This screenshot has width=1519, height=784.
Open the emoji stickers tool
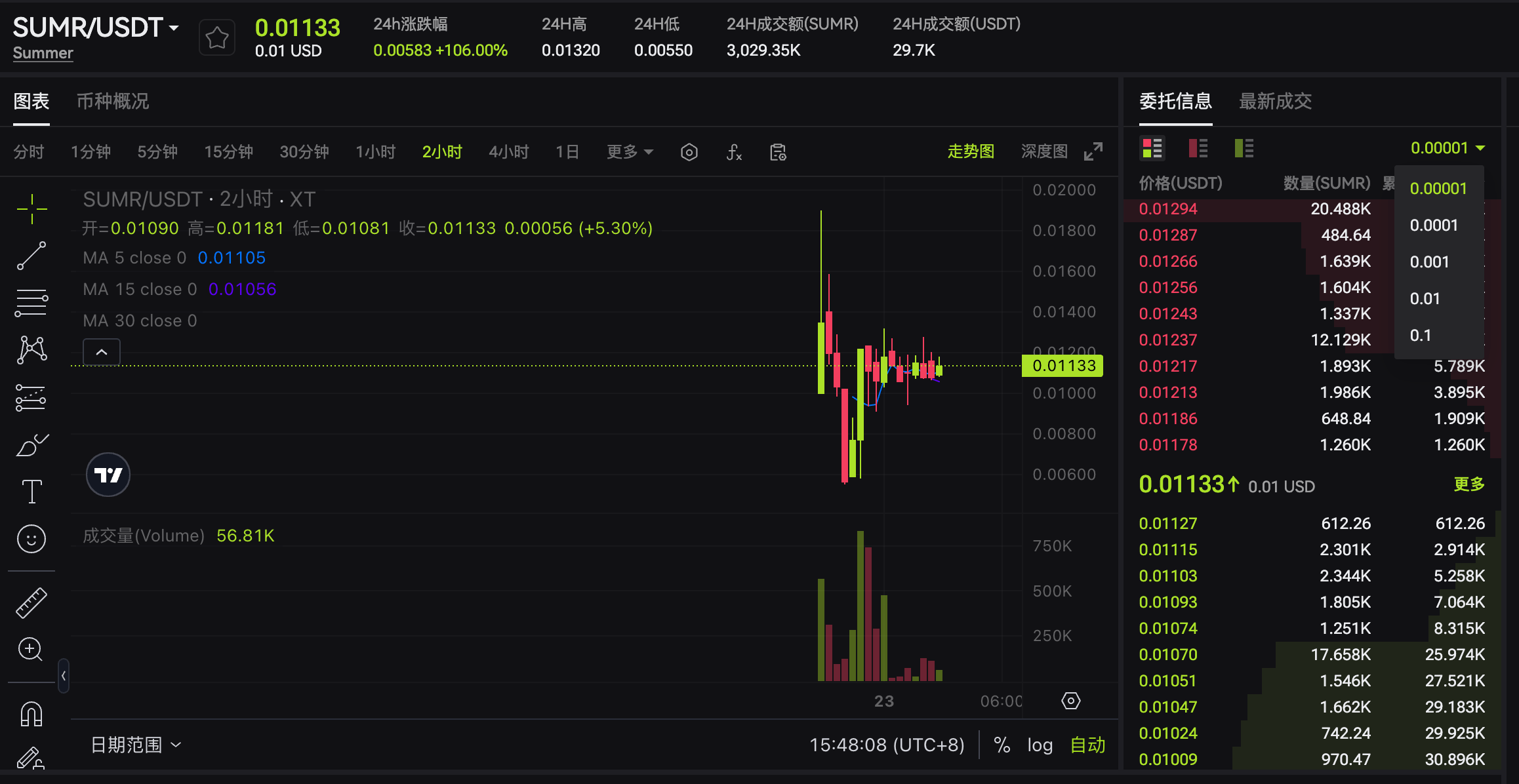pyautogui.click(x=31, y=539)
